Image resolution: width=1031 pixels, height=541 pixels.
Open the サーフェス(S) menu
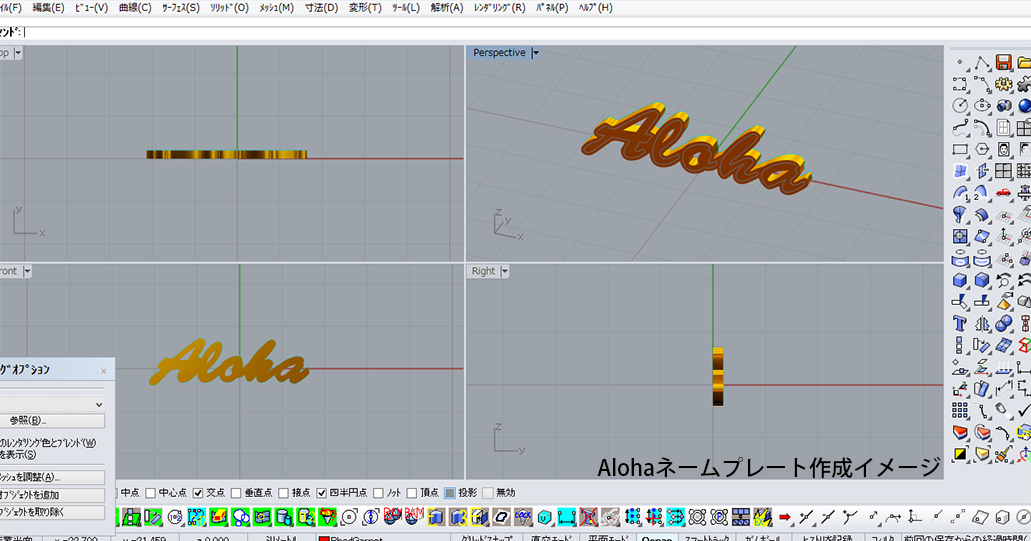click(180, 8)
